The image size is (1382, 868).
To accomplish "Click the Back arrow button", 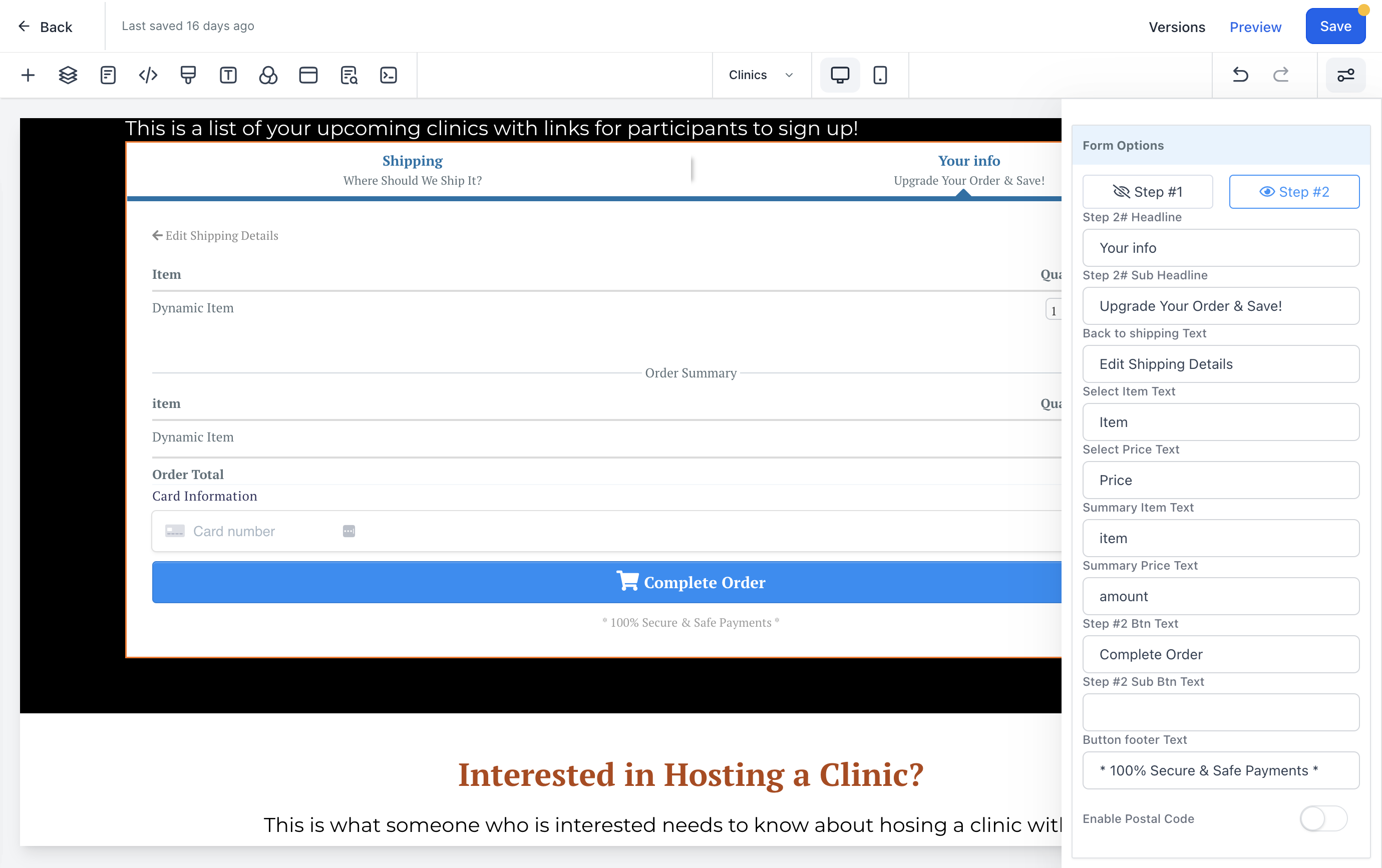I will click(45, 27).
